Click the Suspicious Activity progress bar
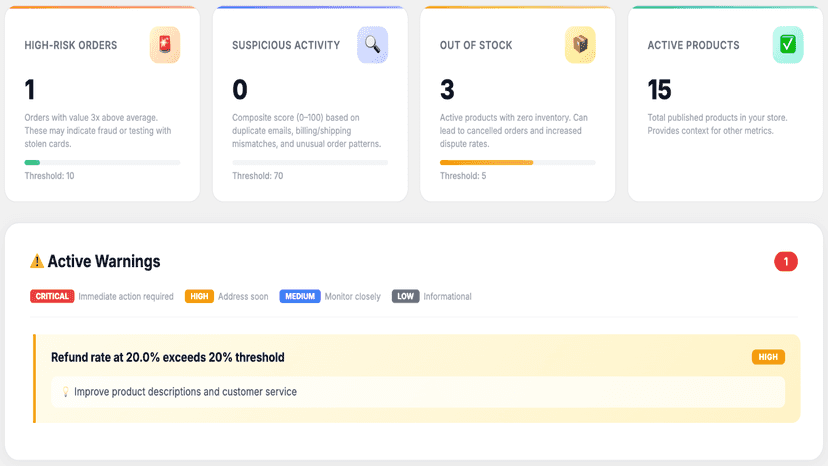Screen dimensions: 828x466 click(x=310, y=163)
